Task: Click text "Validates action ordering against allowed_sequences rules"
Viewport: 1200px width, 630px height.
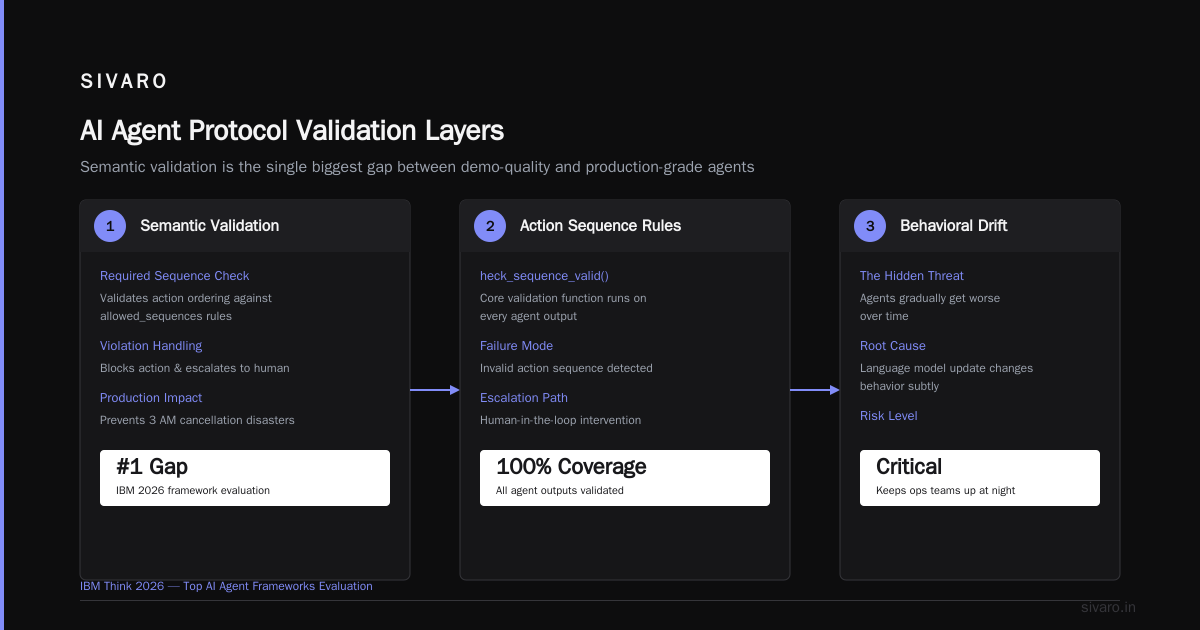Action: click(186, 307)
